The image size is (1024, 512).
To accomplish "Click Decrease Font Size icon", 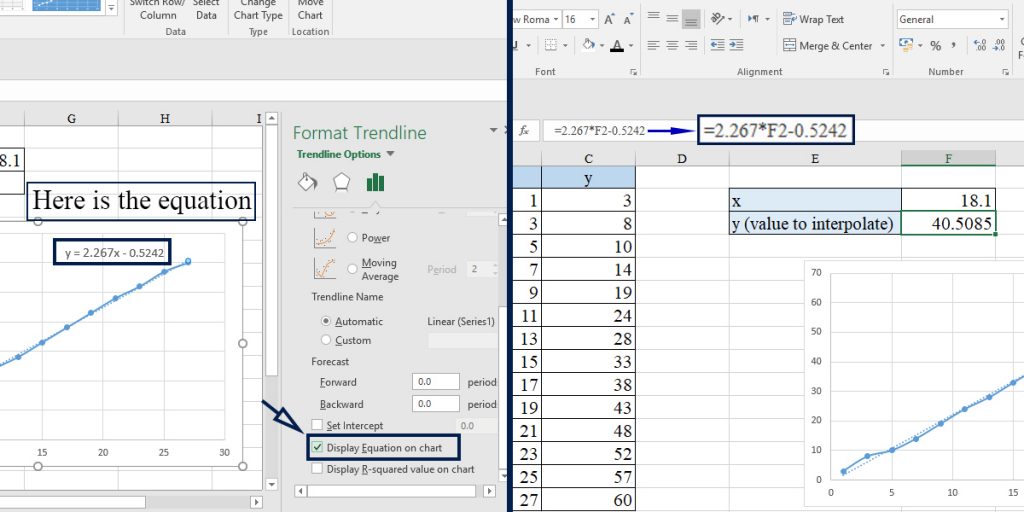I will tap(628, 20).
